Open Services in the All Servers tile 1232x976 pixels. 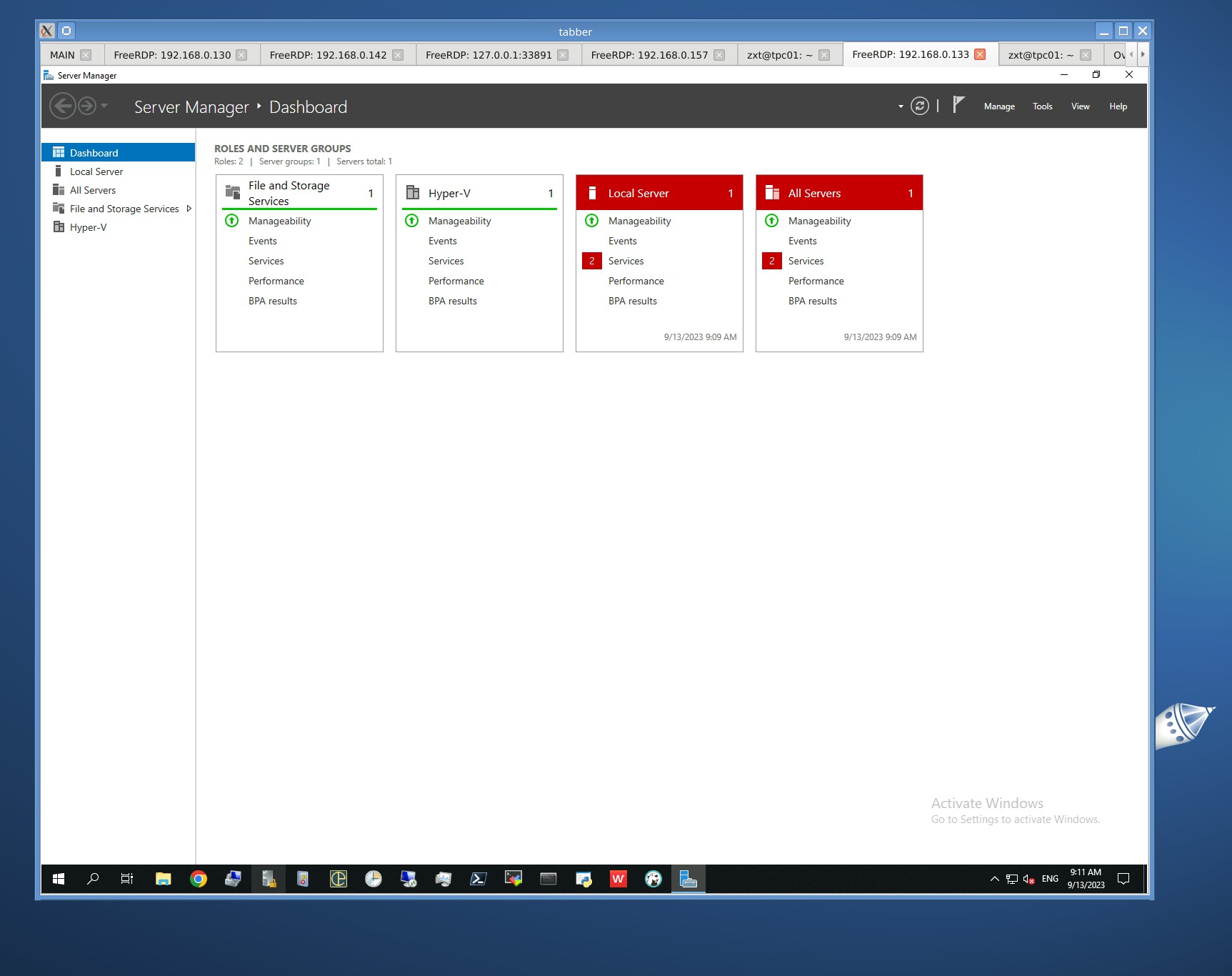806,261
